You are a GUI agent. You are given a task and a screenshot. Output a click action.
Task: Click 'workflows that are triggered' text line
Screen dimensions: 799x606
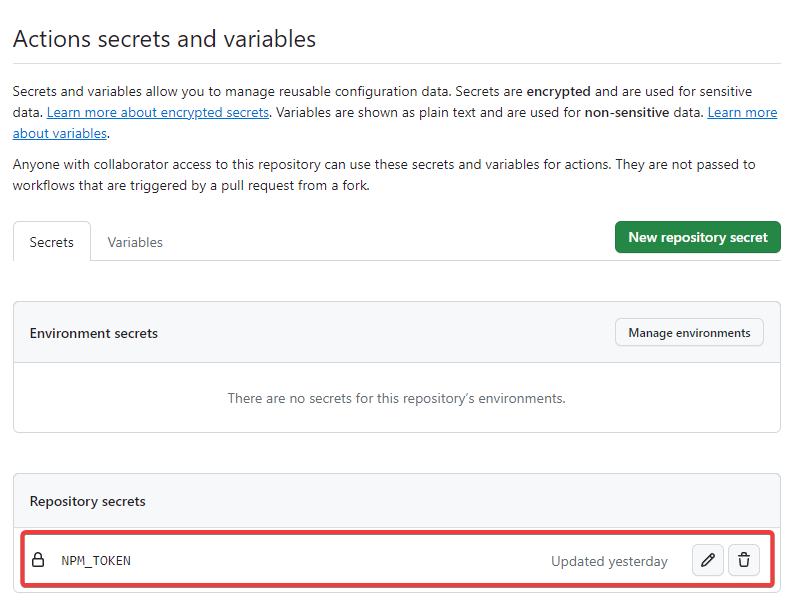click(191, 186)
